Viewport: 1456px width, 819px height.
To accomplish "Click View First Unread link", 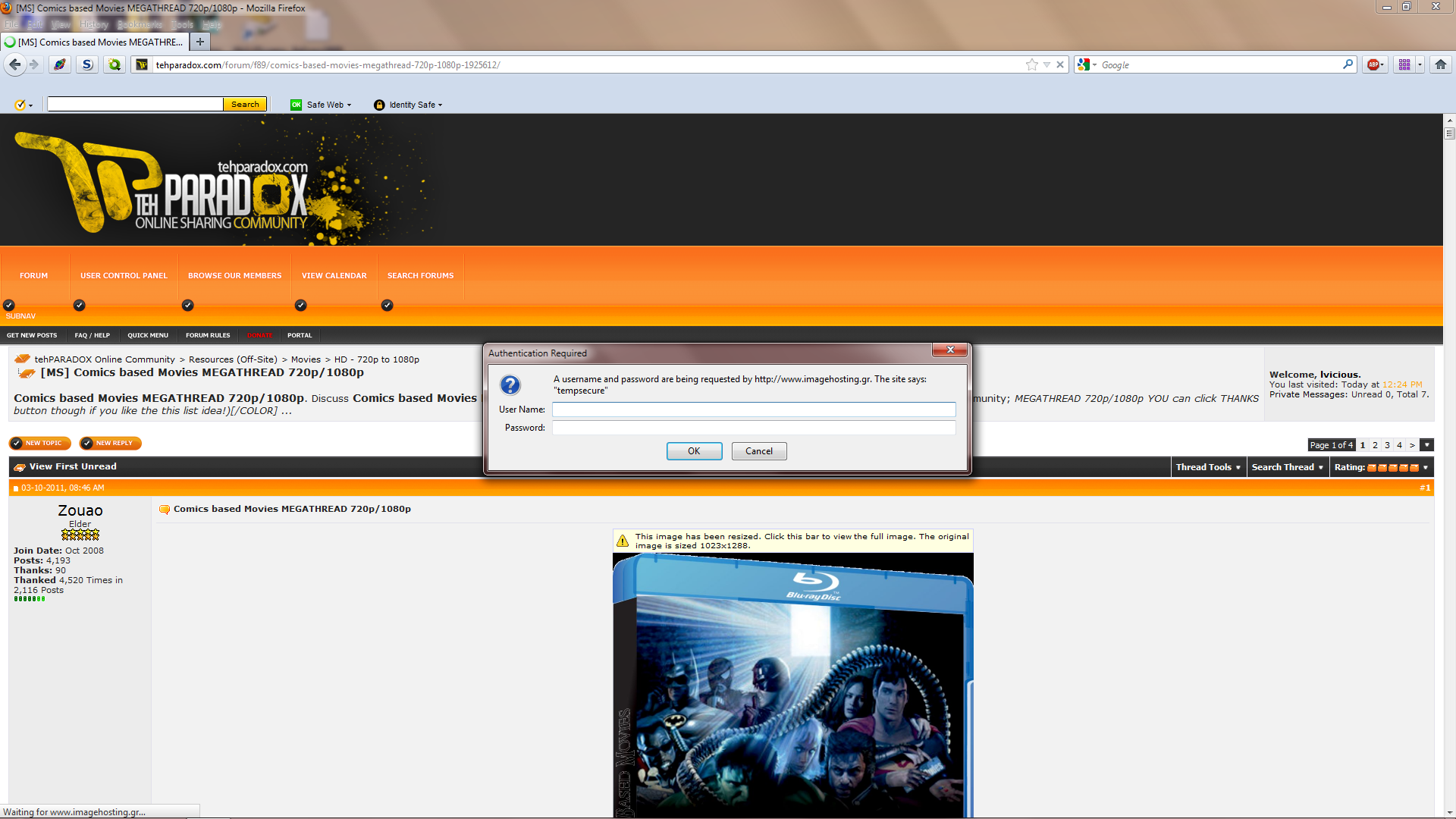I will [73, 466].
